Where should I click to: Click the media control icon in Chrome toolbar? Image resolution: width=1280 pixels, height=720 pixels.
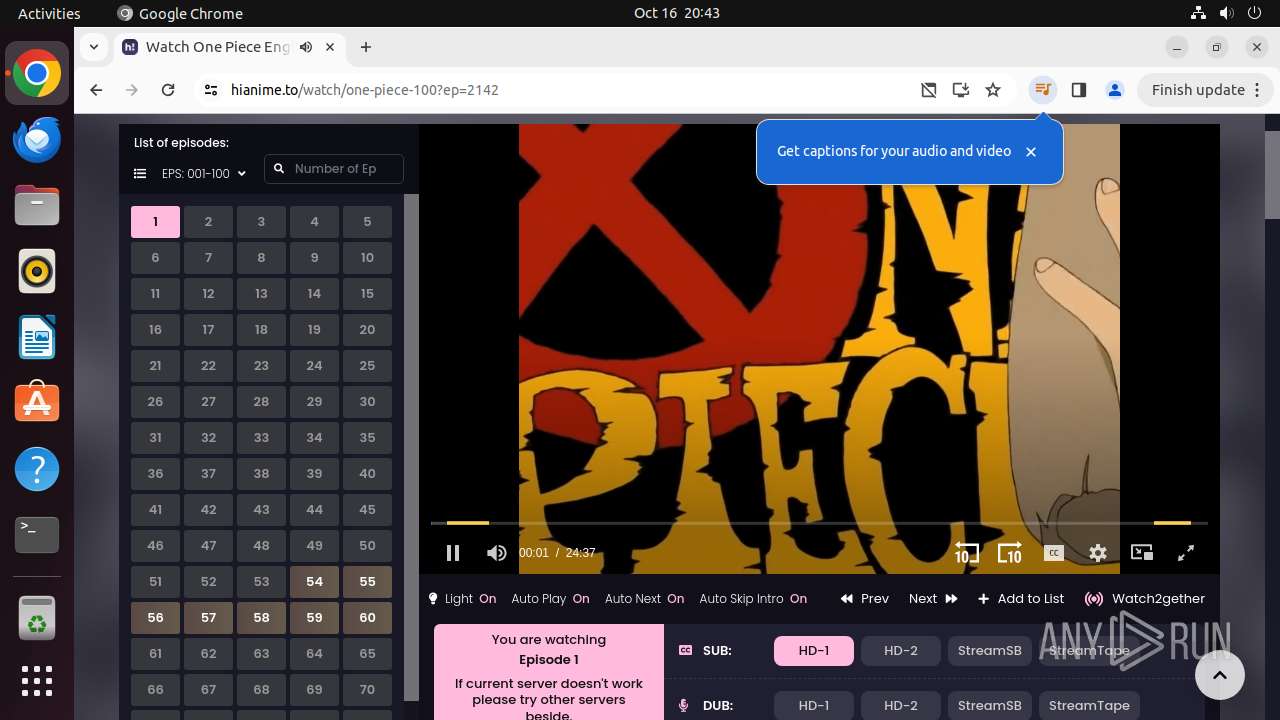coord(1042,90)
